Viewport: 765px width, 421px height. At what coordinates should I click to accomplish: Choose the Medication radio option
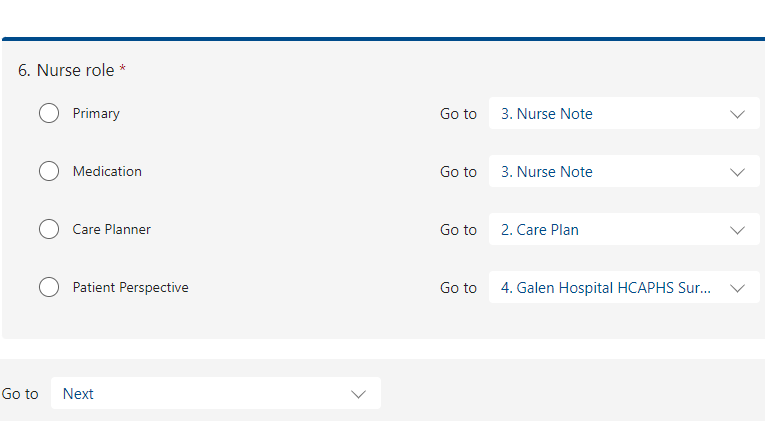(49, 171)
